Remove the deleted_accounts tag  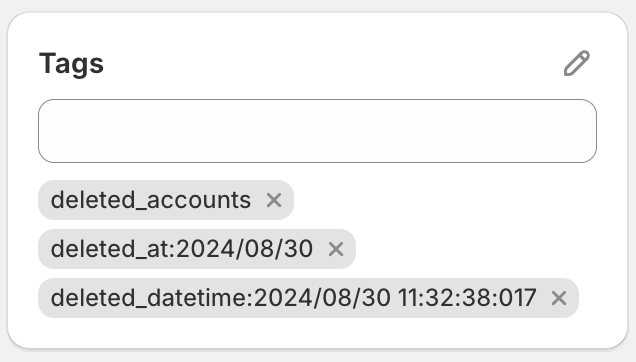point(274,200)
